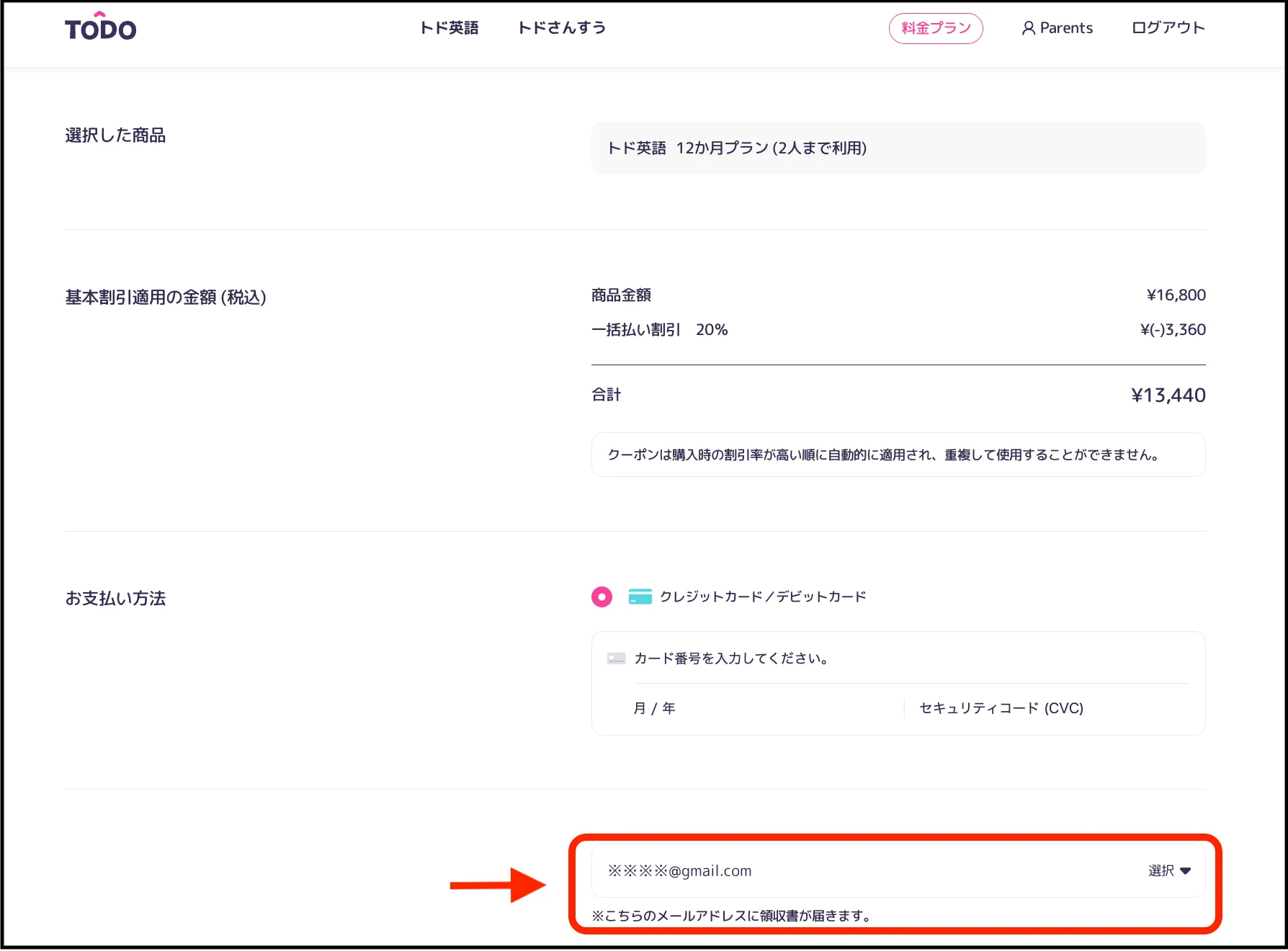The image size is (1288, 951).
Task: Click the 選択した商品 heading
Action: click(115, 135)
